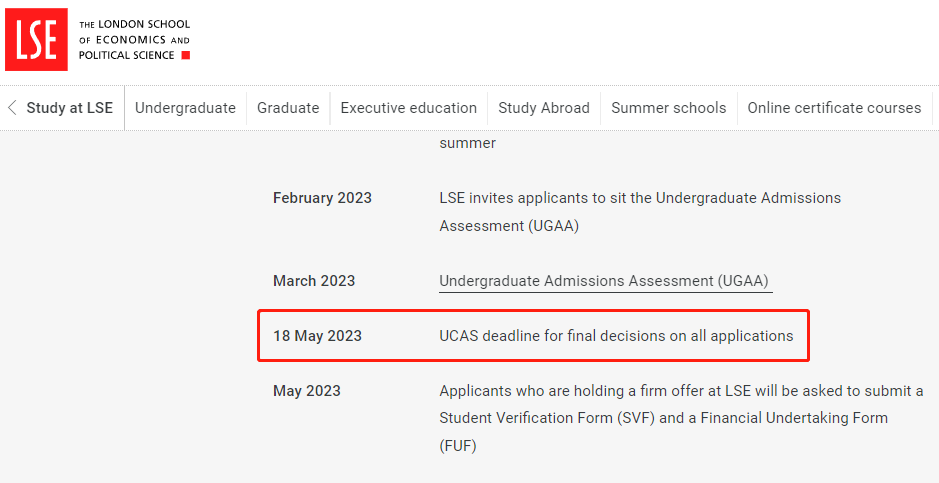The height and width of the screenshot is (483, 939).
Task: Click the February 2023 date label
Action: point(322,198)
